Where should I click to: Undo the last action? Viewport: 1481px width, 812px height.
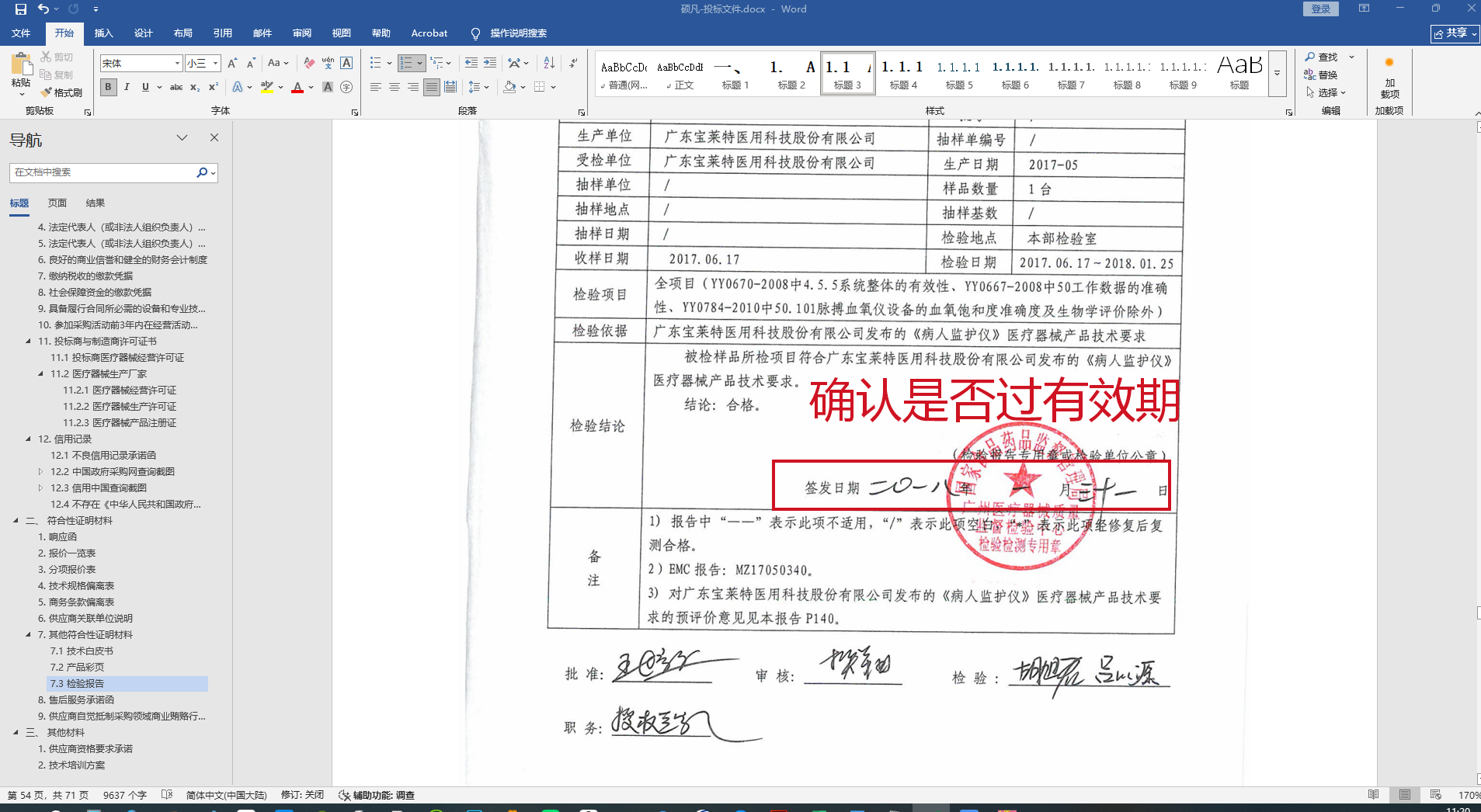43,9
